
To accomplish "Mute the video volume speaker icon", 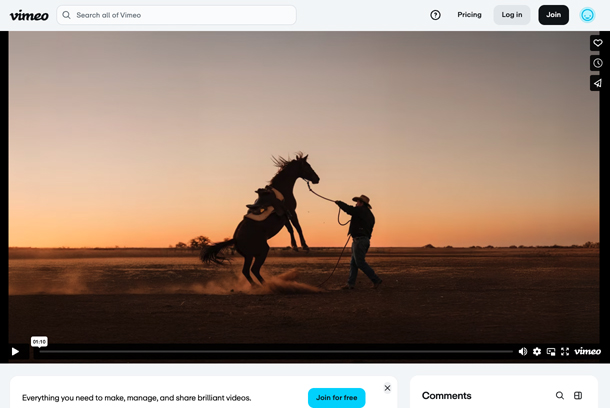I will click(523, 352).
